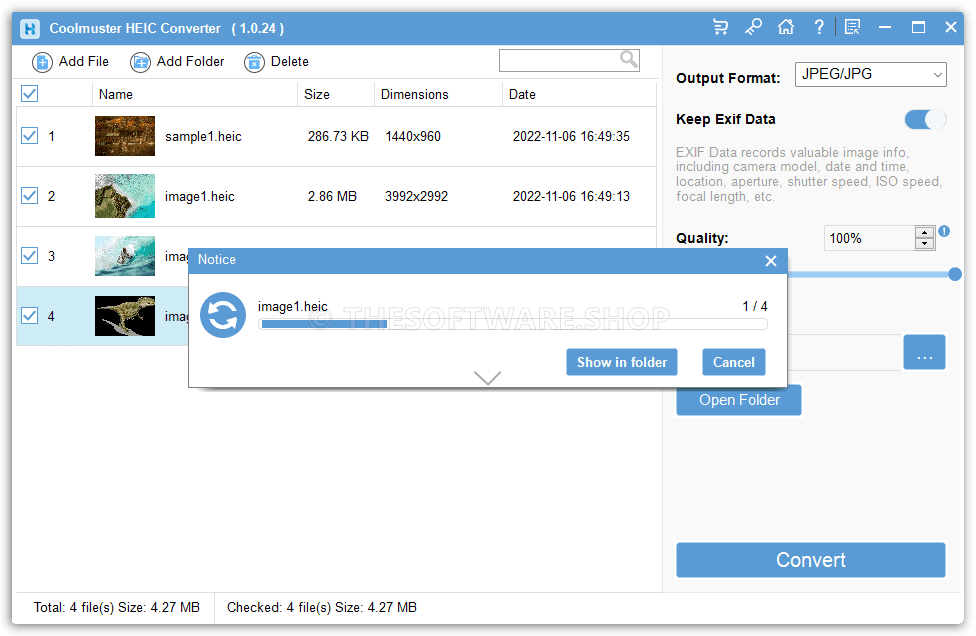Viewport: 976px width, 636px height.
Task: Open the shopping cart purchase icon
Action: [x=720, y=27]
